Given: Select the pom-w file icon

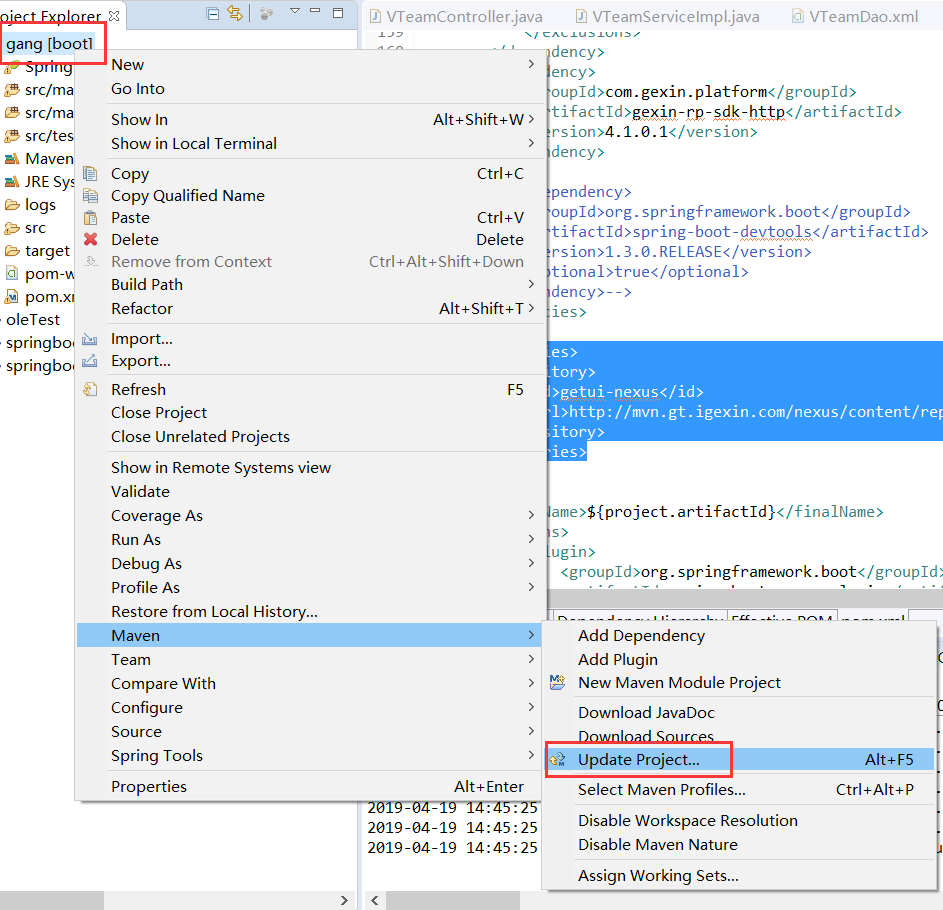Looking at the screenshot, I should (x=12, y=274).
